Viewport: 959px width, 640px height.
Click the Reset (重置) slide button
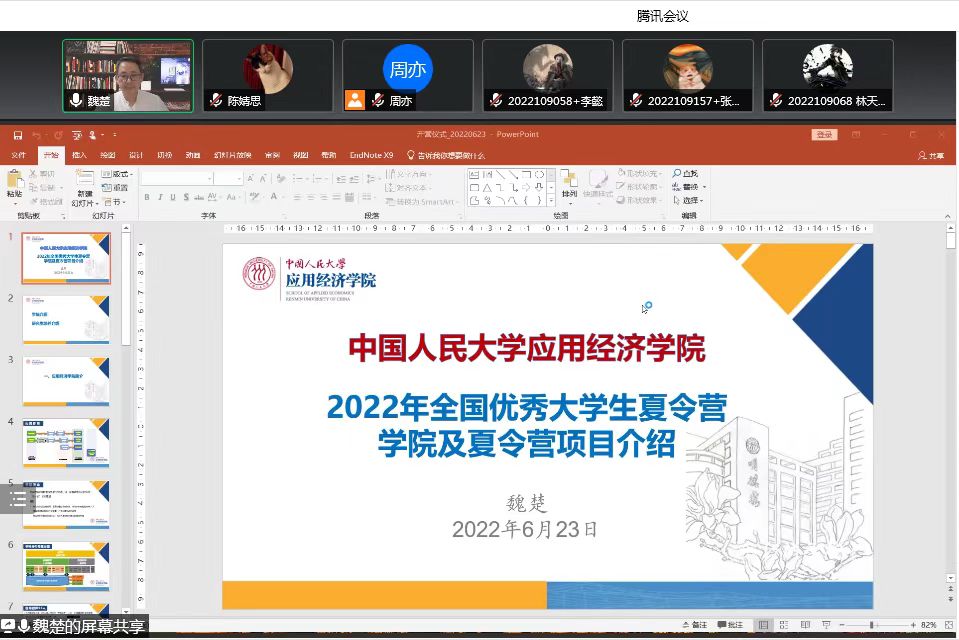coord(118,187)
